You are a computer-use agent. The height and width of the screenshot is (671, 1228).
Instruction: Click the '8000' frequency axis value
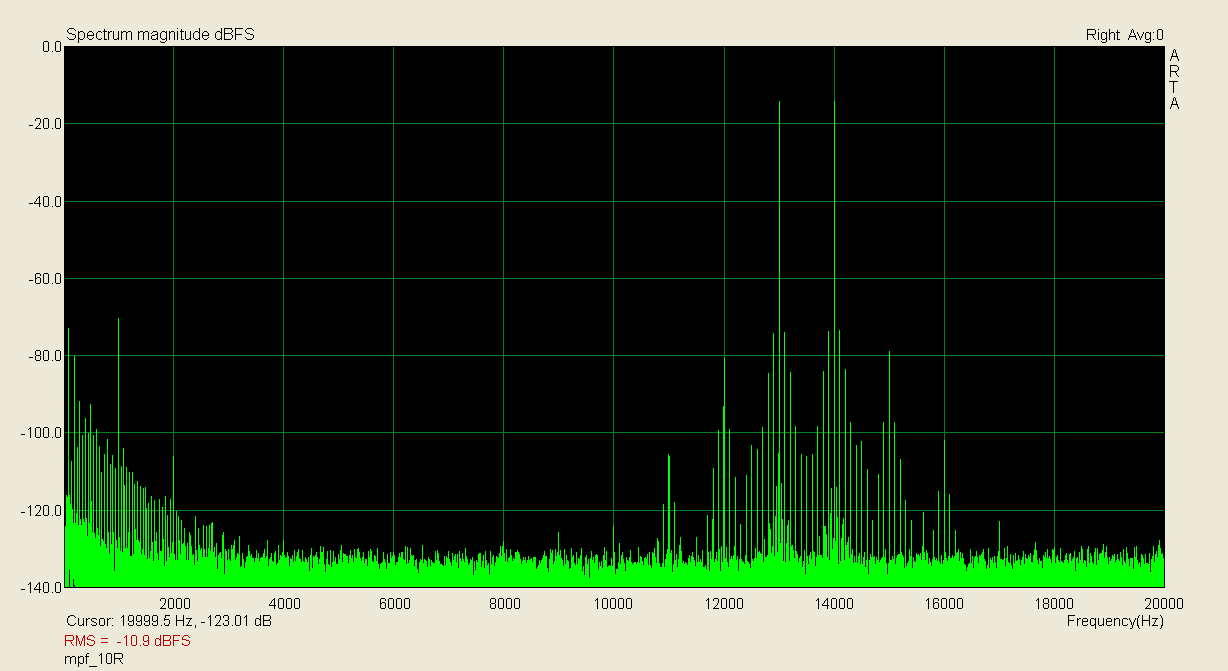click(x=504, y=603)
